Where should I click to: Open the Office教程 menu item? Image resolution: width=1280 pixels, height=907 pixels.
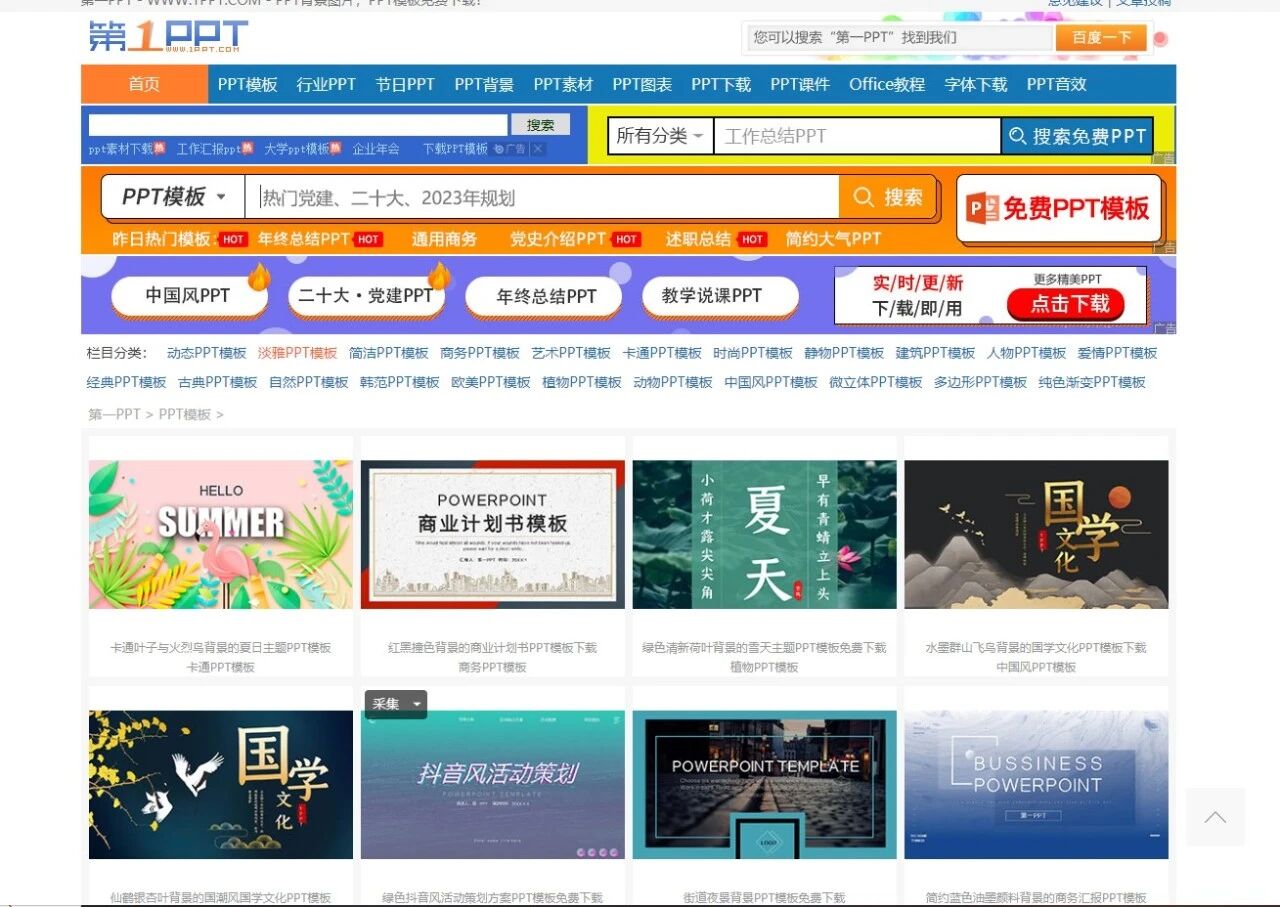coord(886,85)
